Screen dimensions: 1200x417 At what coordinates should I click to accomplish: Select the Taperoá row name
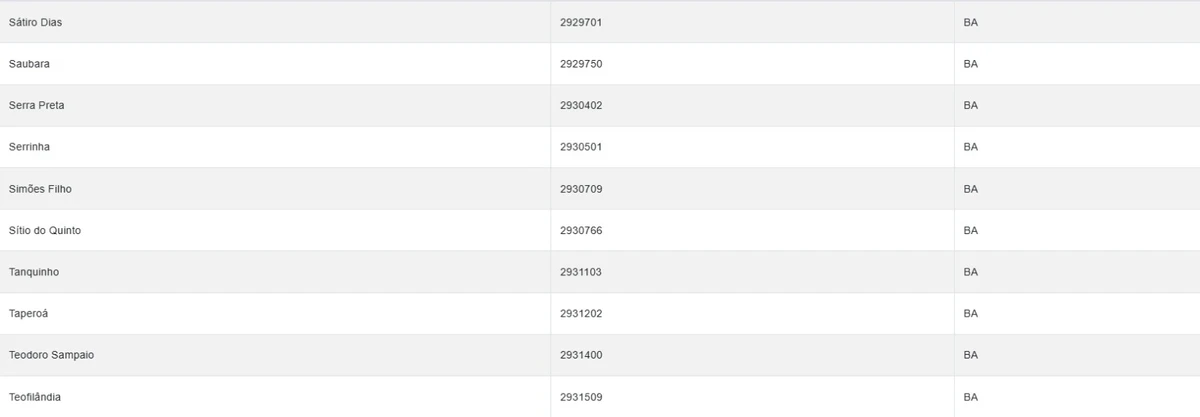(28, 314)
